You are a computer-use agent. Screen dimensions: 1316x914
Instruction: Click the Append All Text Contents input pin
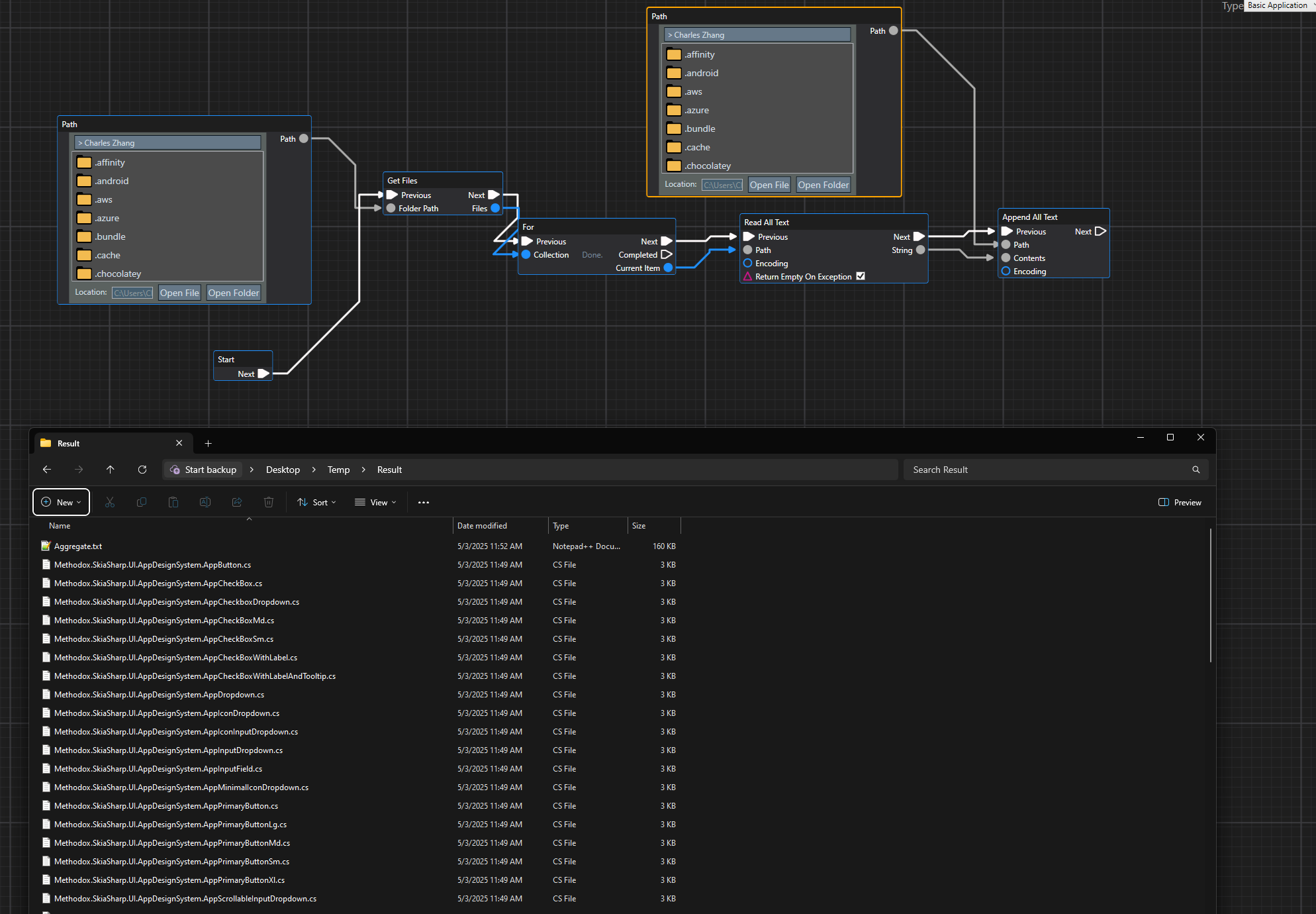tap(1006, 258)
